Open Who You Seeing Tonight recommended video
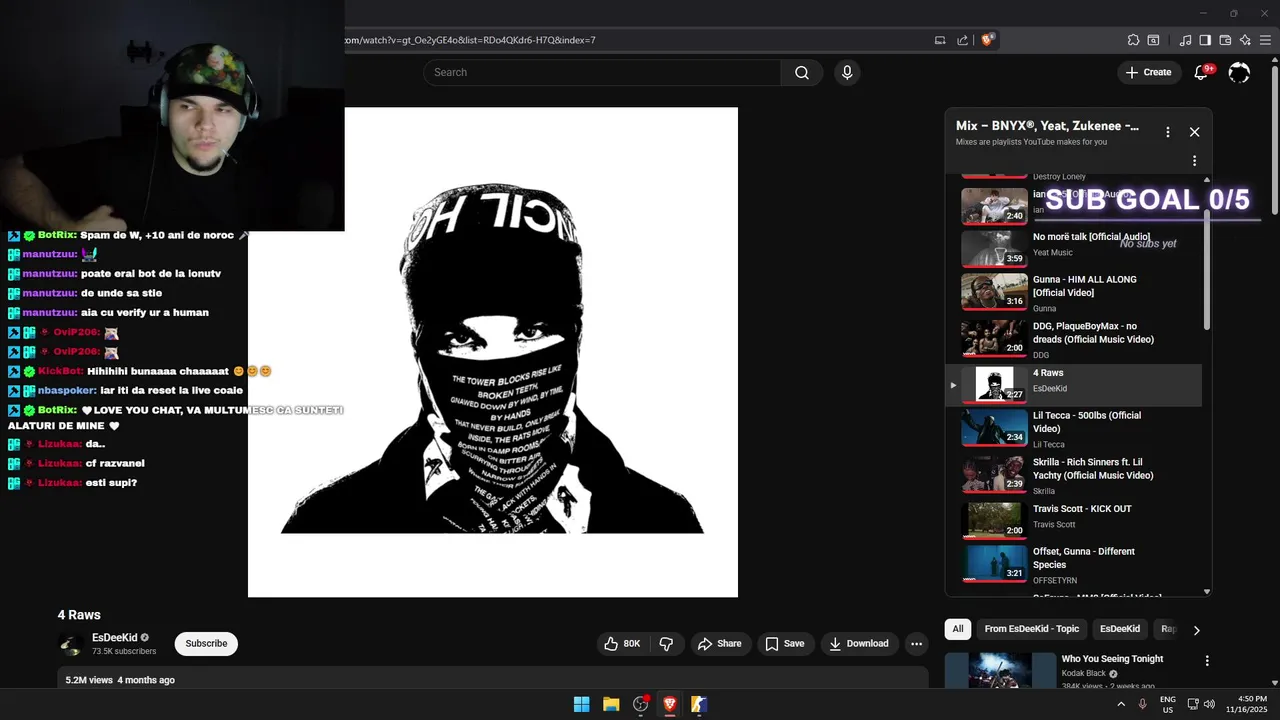 click(1112, 659)
